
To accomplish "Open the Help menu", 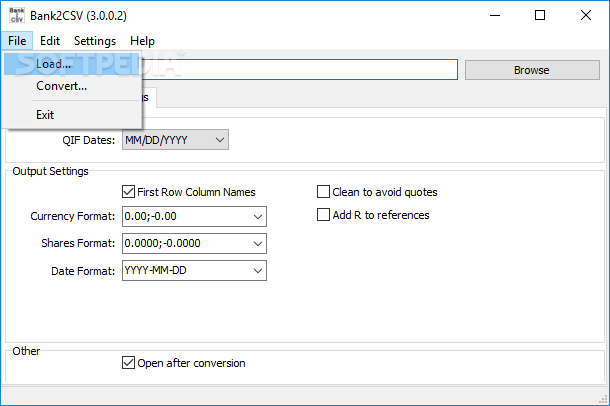I will pyautogui.click(x=142, y=41).
